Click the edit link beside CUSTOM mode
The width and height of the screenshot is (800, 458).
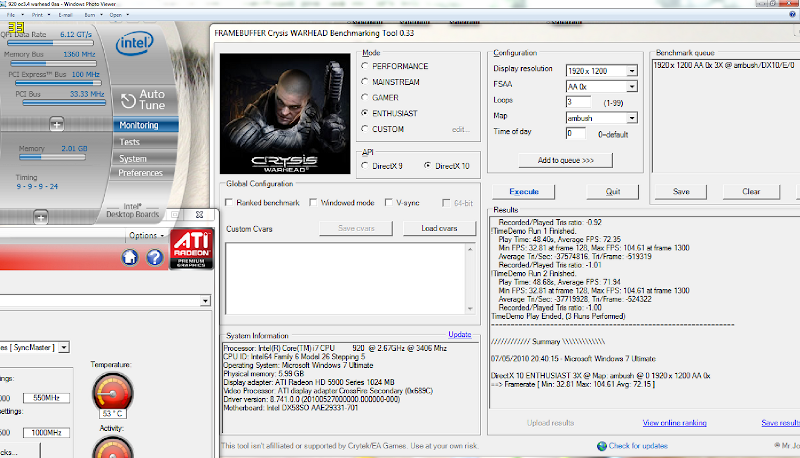(x=460, y=130)
